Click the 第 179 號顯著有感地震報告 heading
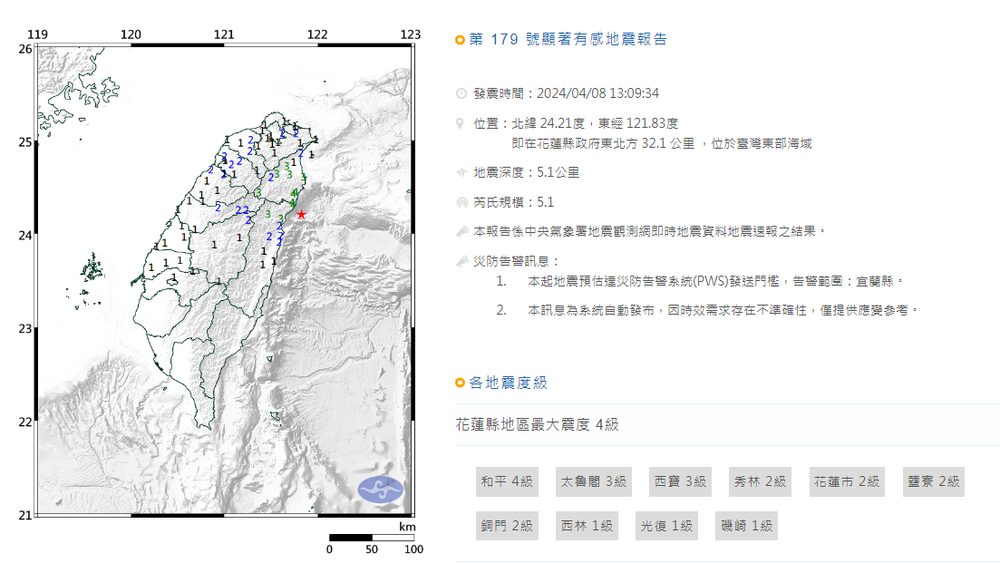This screenshot has height=563, width=1000. pos(568,40)
